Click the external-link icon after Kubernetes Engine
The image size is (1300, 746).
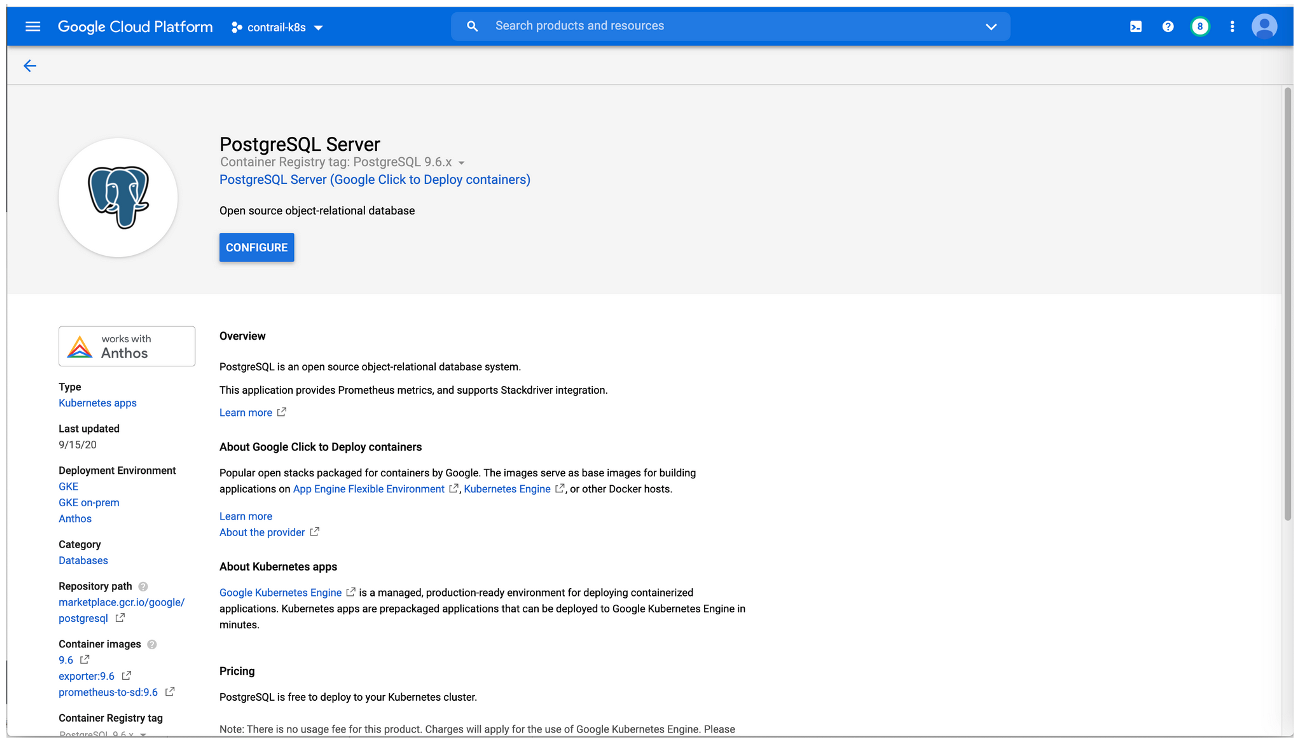point(560,489)
